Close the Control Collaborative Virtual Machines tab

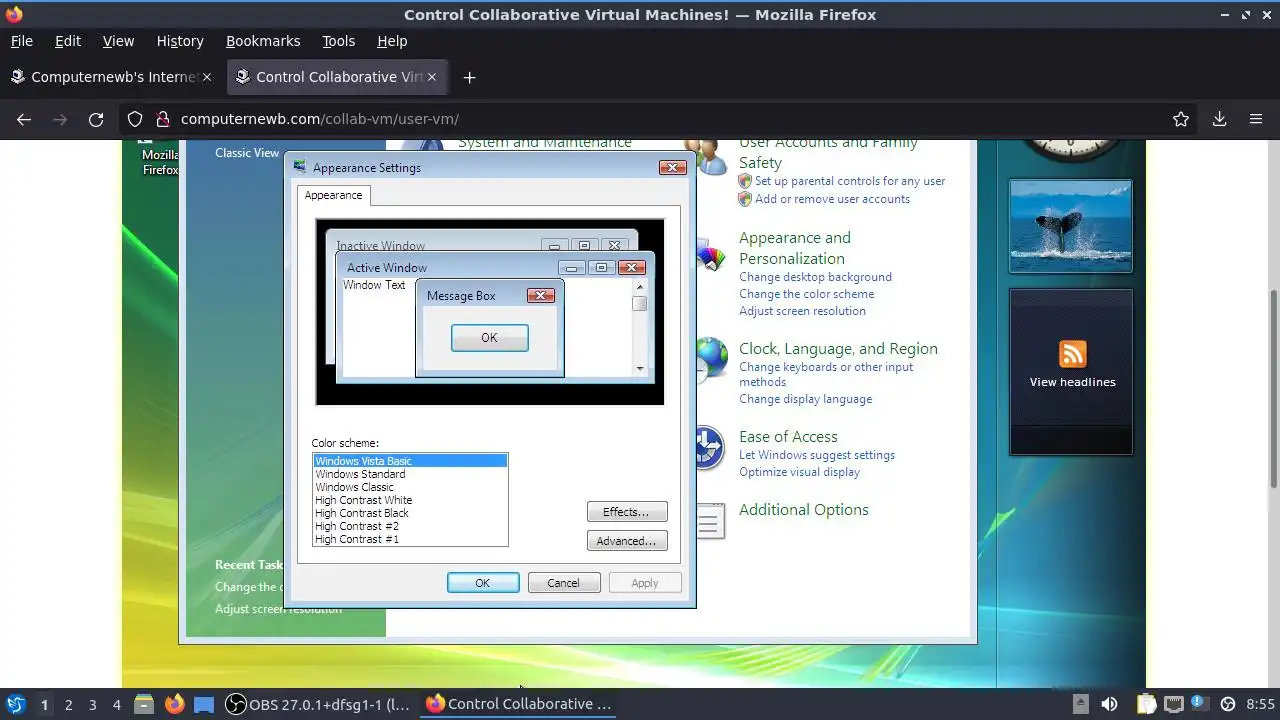(x=434, y=77)
